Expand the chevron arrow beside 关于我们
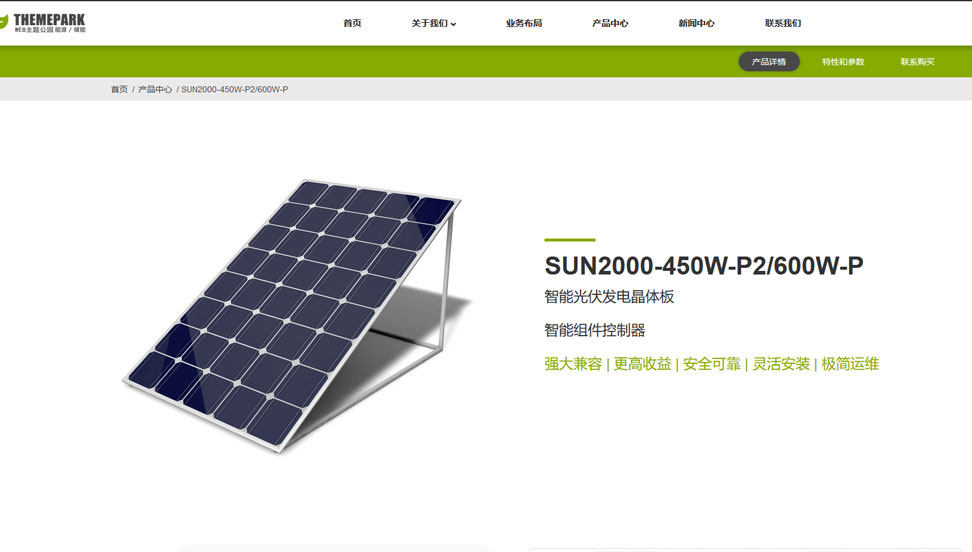Image resolution: width=972 pixels, height=552 pixels. 454,24
